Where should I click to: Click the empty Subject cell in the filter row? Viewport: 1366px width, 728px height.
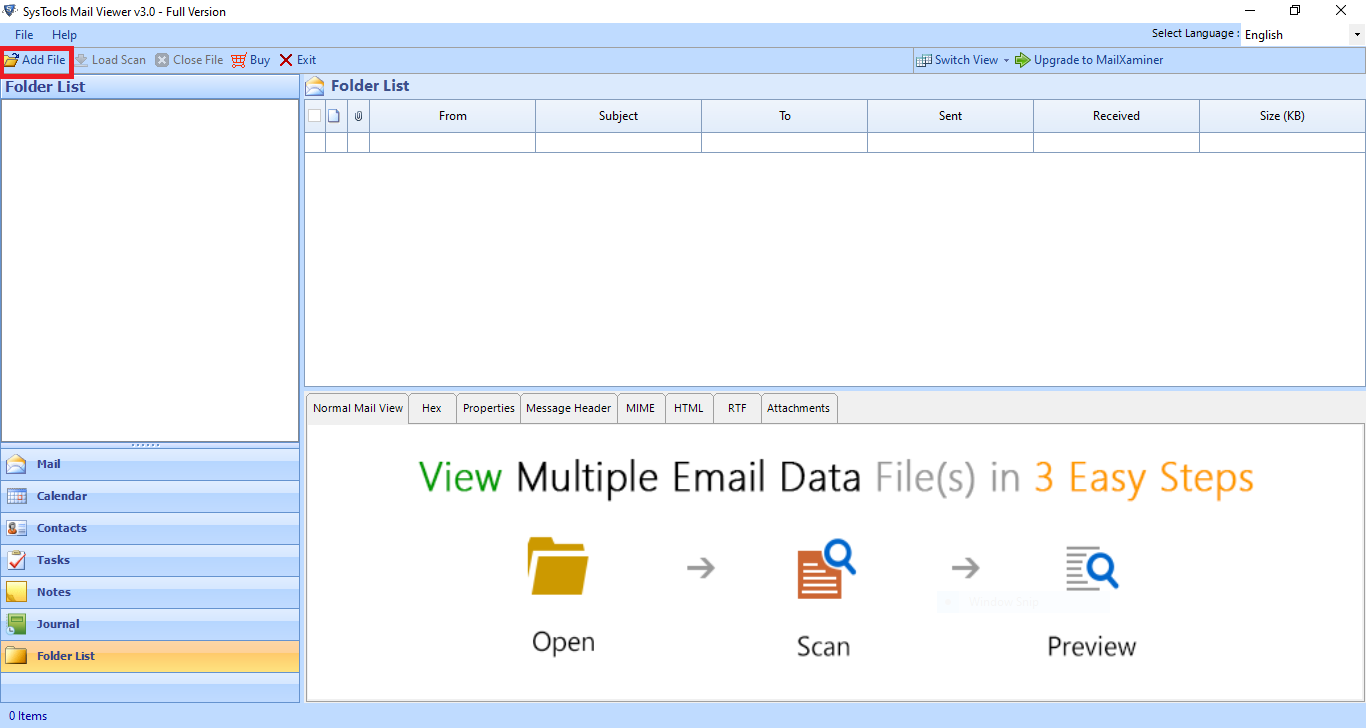tap(618, 143)
